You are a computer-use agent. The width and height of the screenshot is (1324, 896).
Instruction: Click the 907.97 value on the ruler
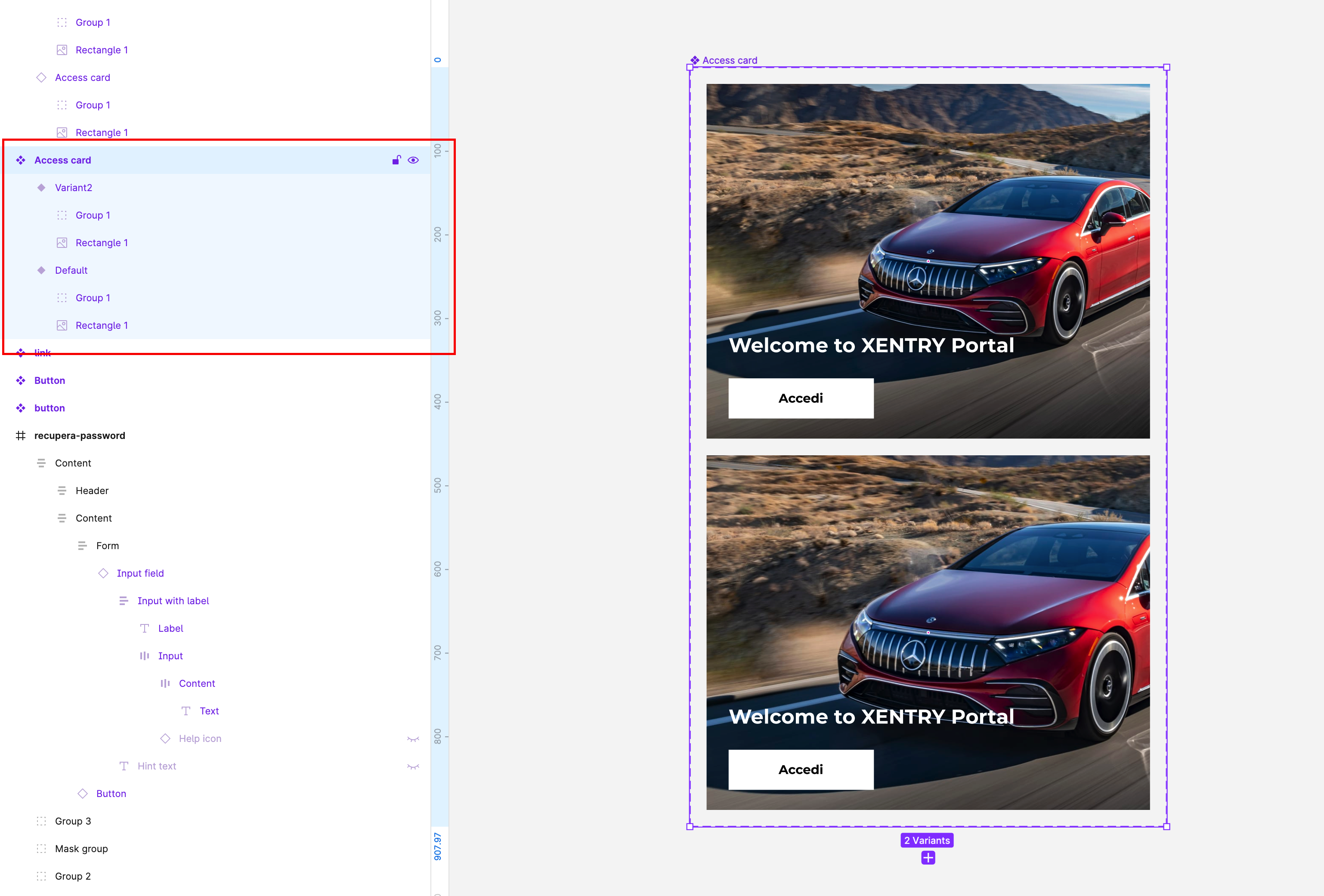438,847
